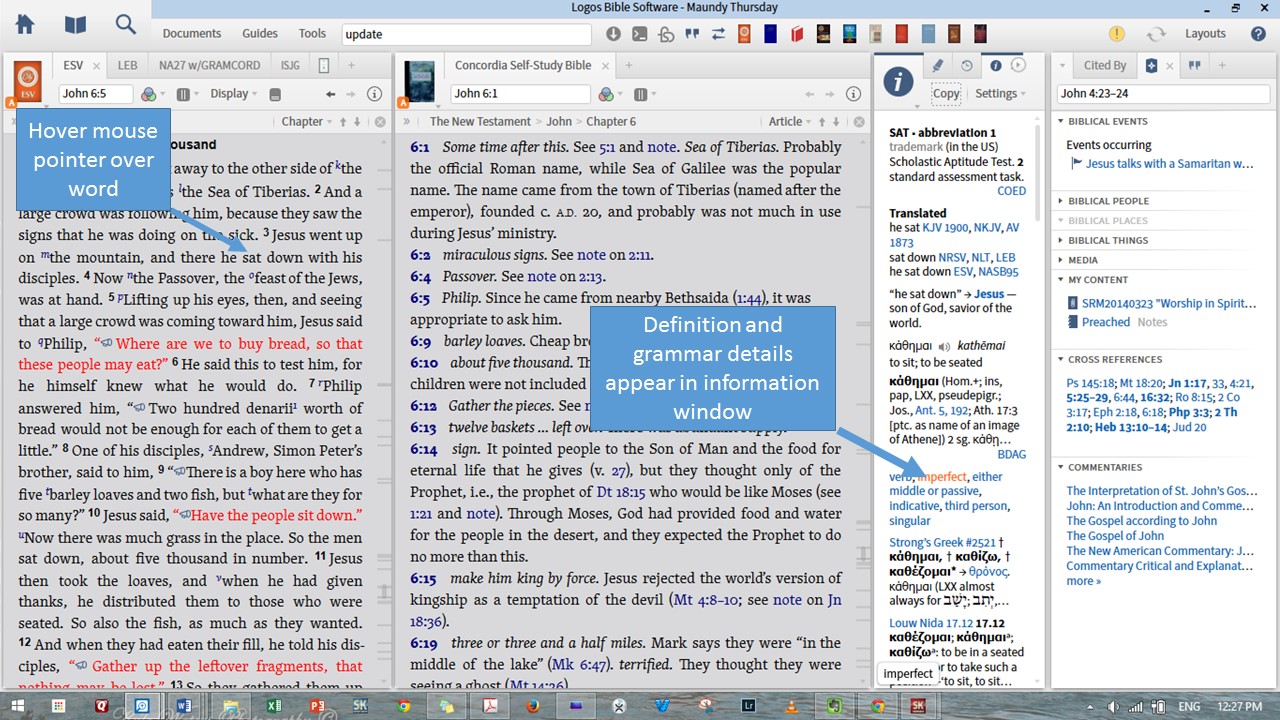The image size is (1280, 720).
Task: Click Concordia panel previous article up arrow
Action: pos(821,122)
